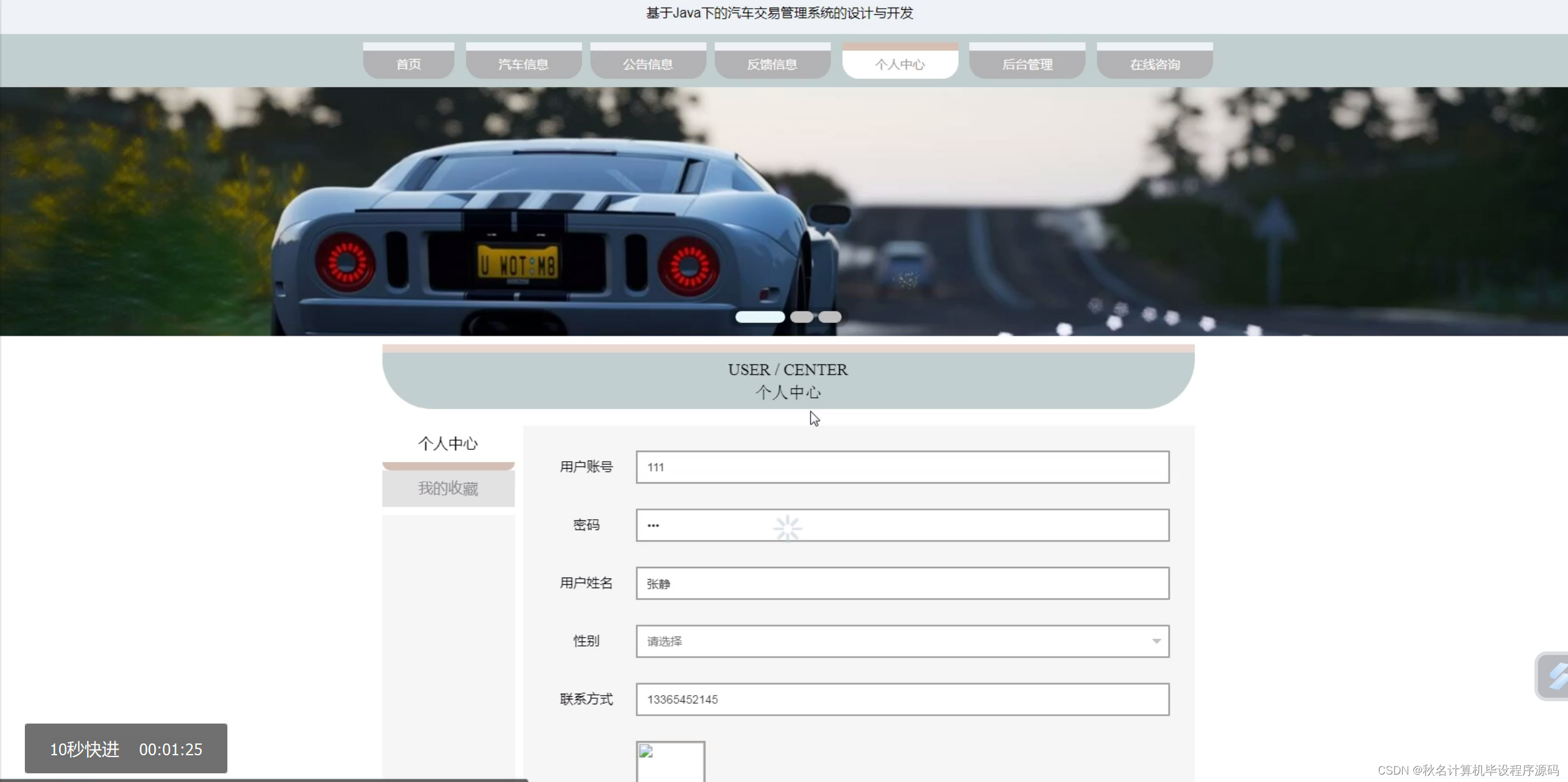Switch to the second carousel indicator

click(x=801, y=317)
